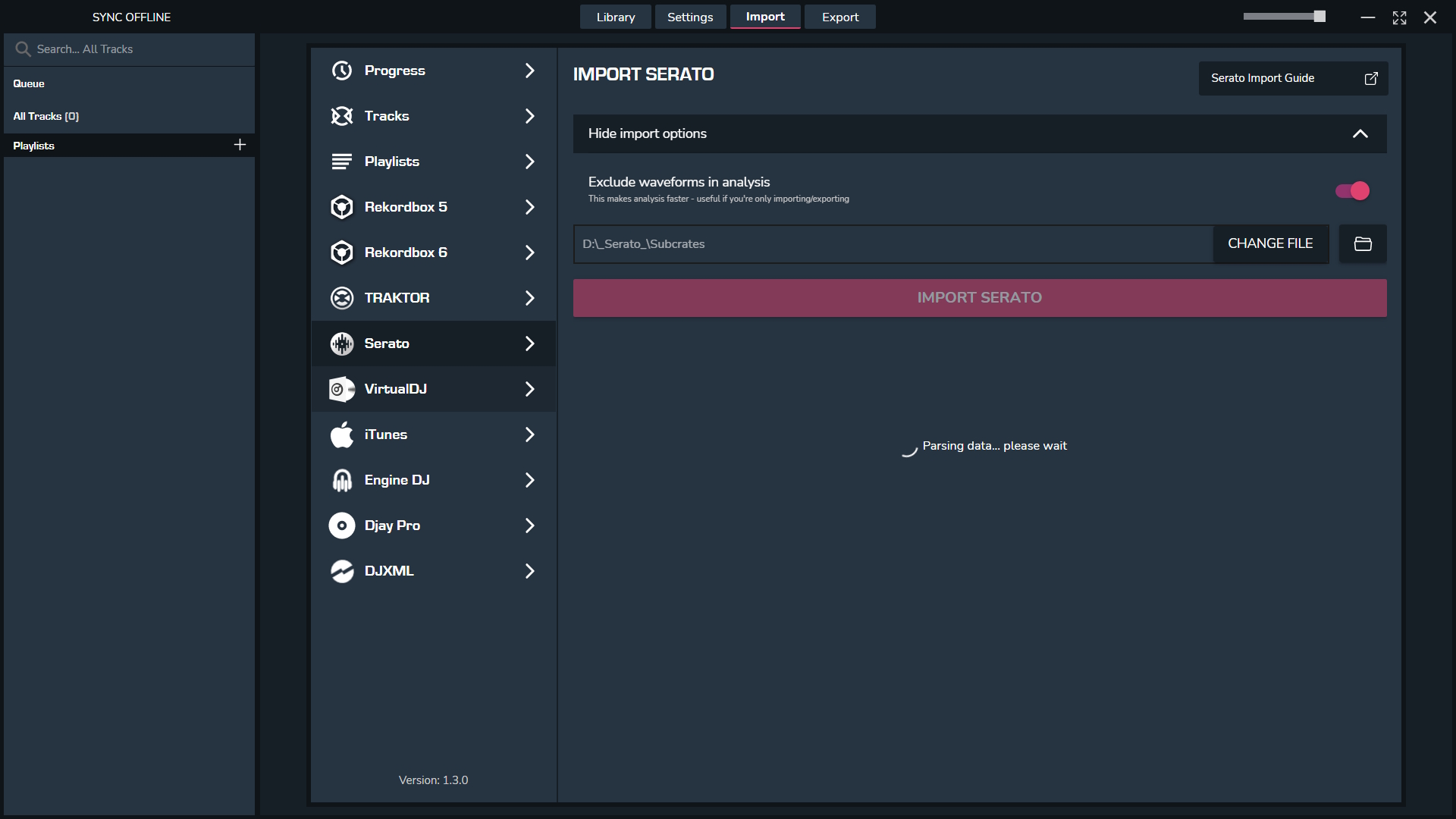Viewport: 1456px width, 819px height.
Task: Click the Engine DJ headphones icon
Action: 342,480
